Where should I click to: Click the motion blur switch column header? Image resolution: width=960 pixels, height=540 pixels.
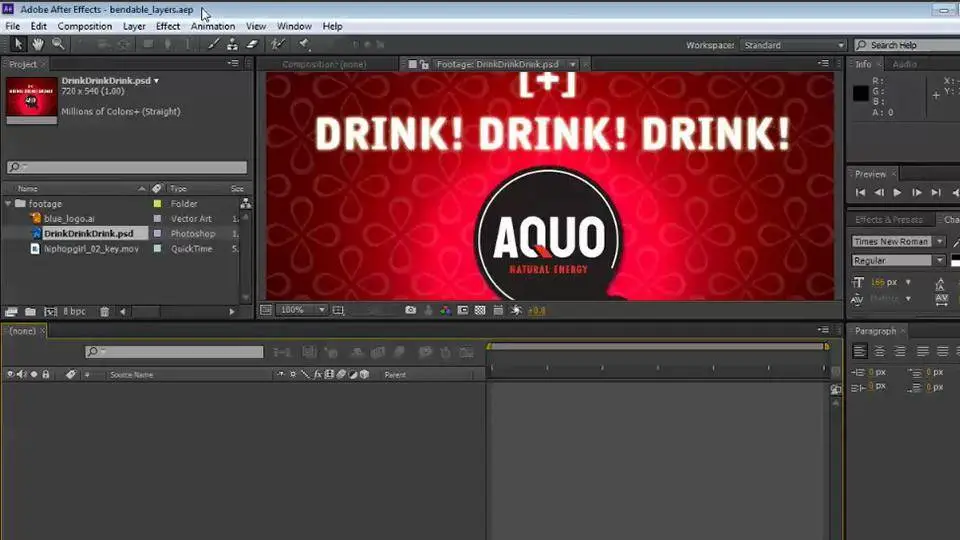point(341,374)
